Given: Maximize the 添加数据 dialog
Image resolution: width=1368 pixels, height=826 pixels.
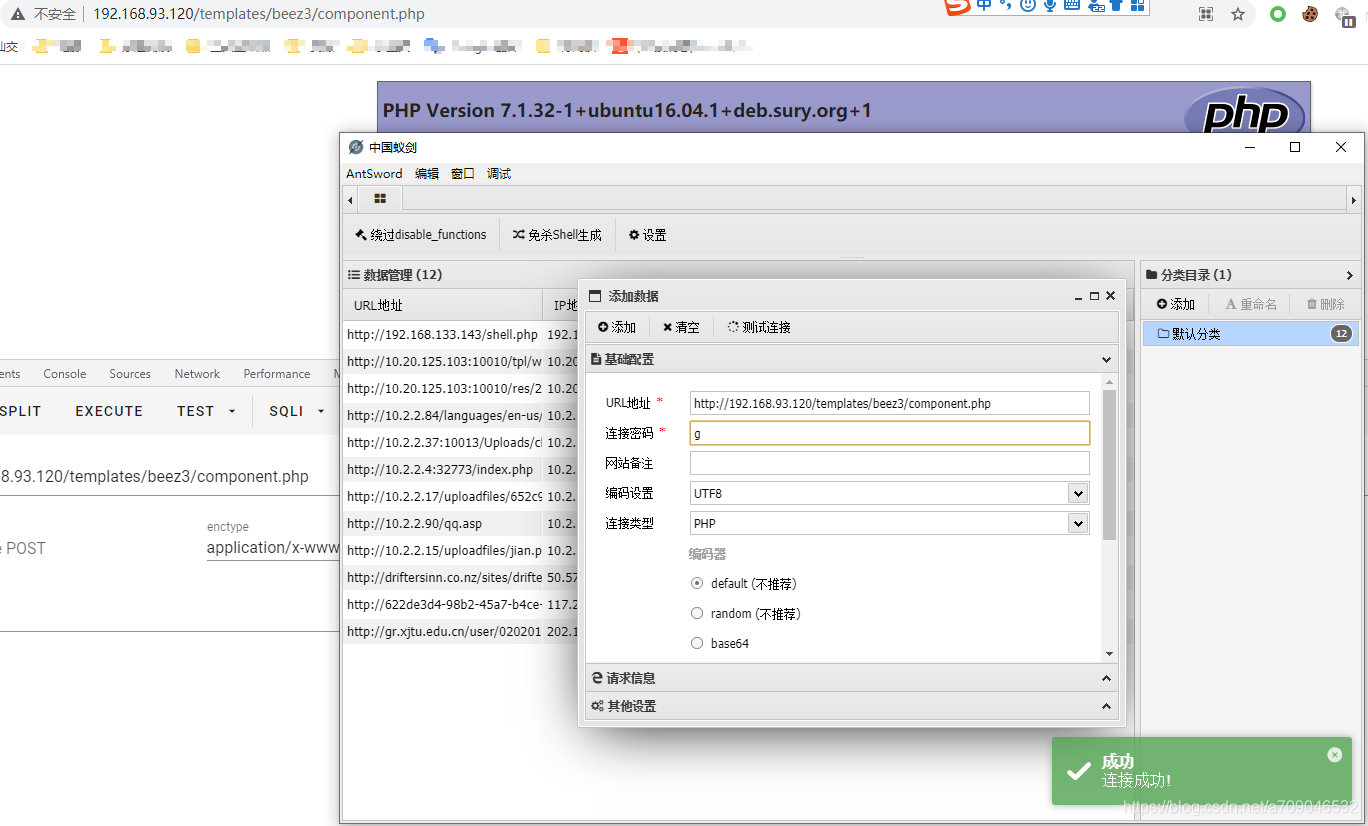Looking at the screenshot, I should coord(1094,296).
